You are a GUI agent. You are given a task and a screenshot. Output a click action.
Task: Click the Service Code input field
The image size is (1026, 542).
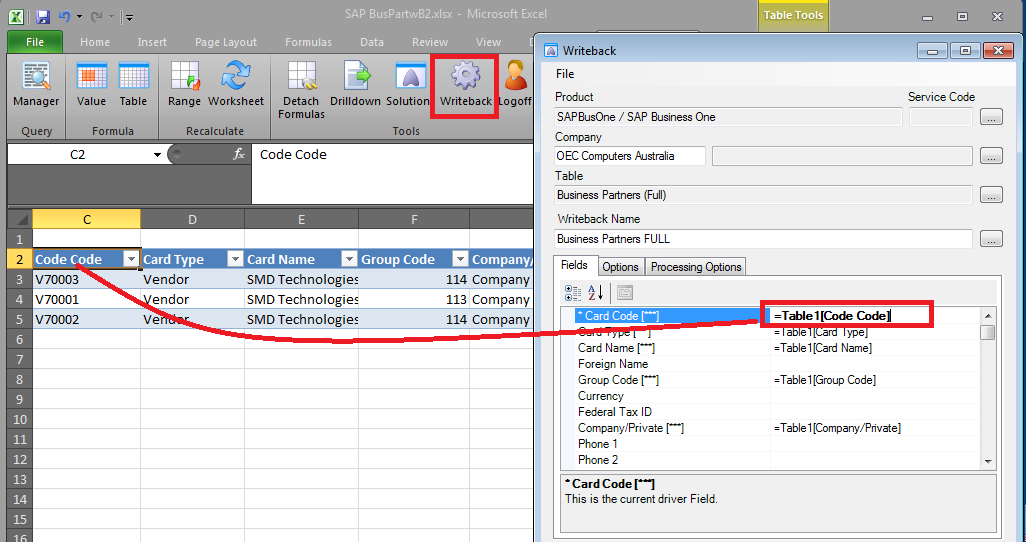pos(940,117)
